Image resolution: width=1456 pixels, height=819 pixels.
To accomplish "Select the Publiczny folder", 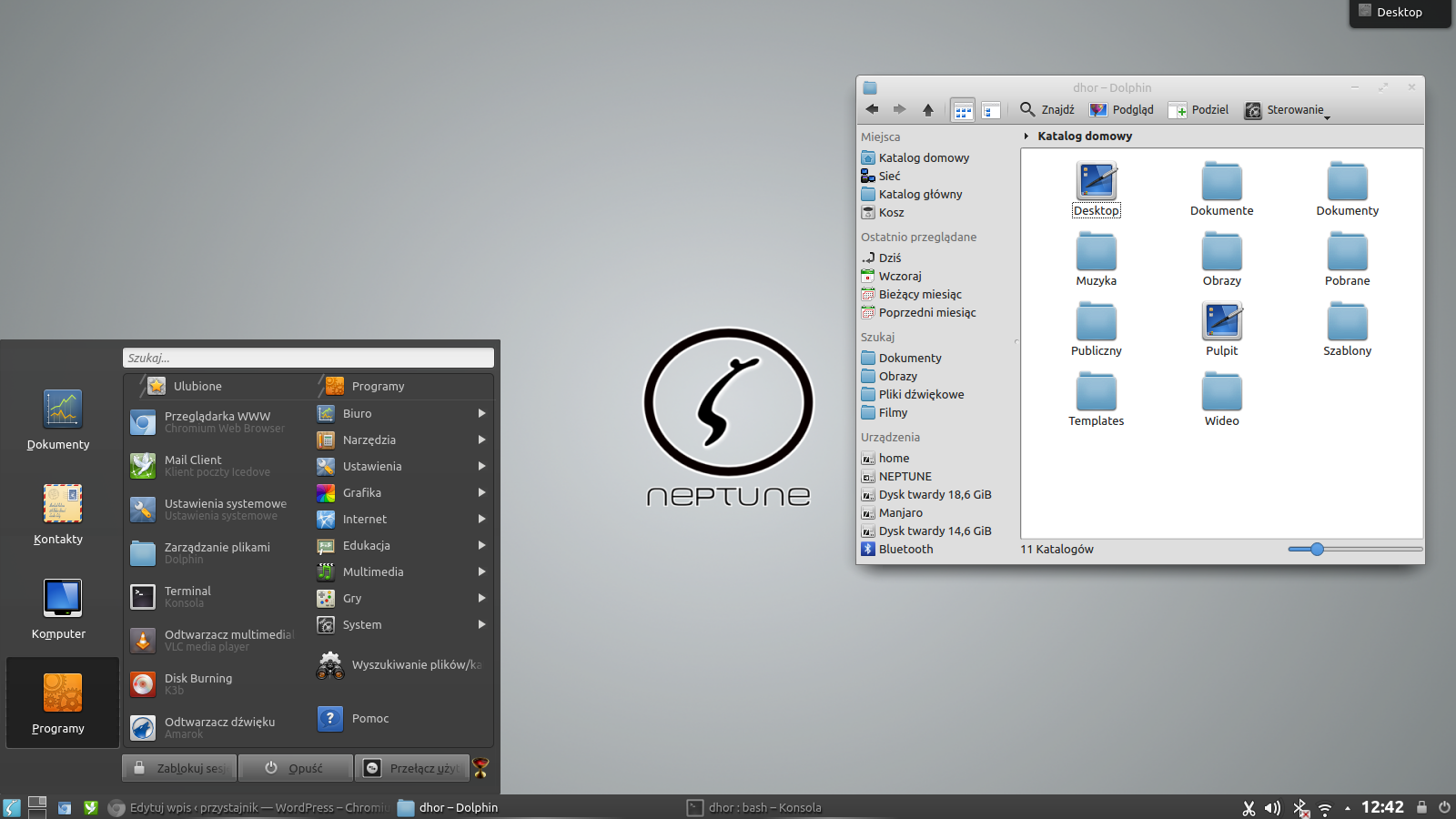I will (x=1097, y=329).
